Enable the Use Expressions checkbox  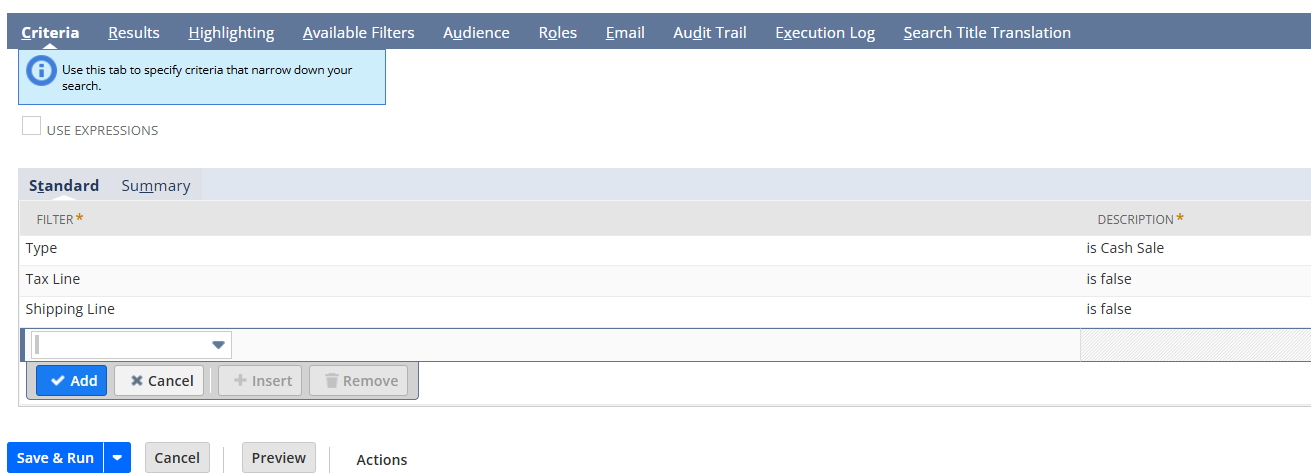[32, 126]
